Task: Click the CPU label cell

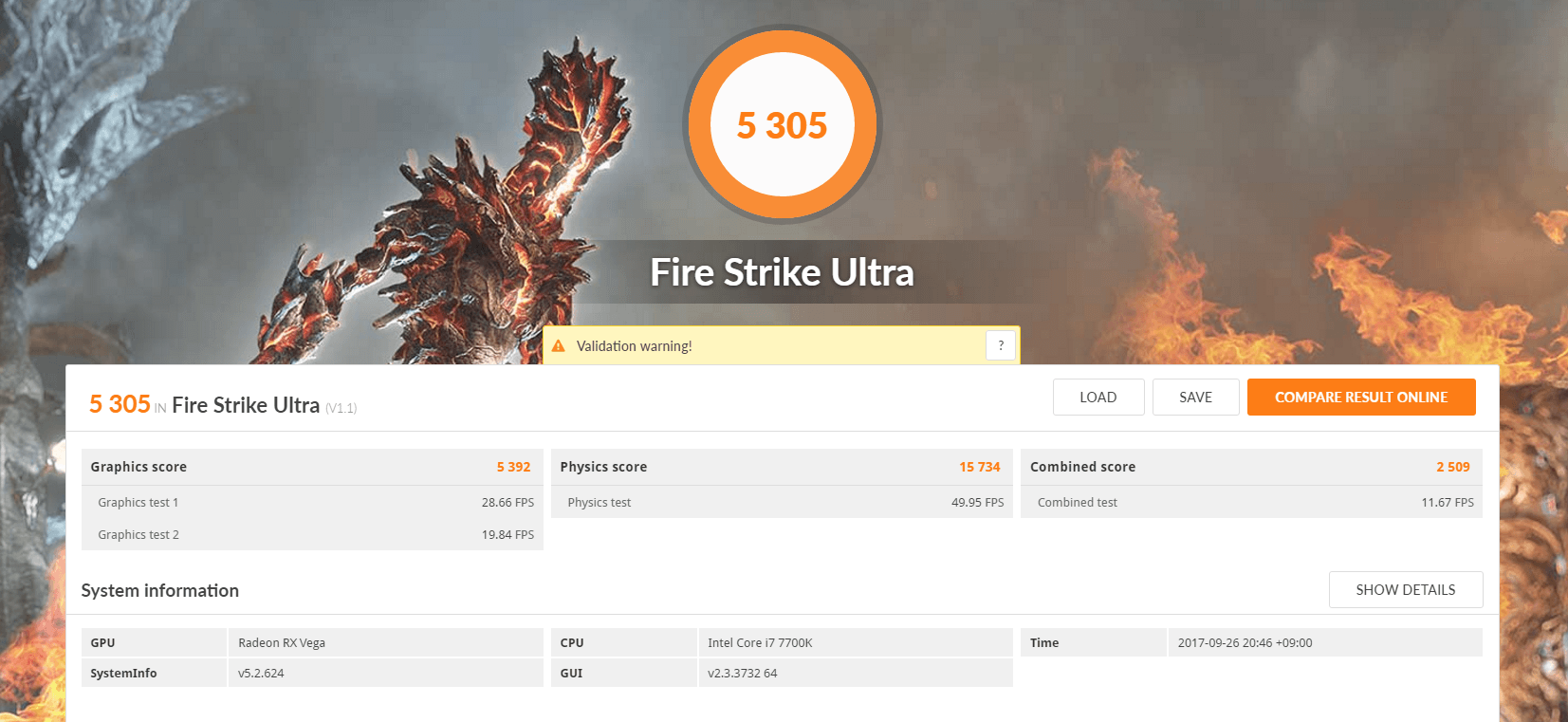Action: [x=623, y=642]
